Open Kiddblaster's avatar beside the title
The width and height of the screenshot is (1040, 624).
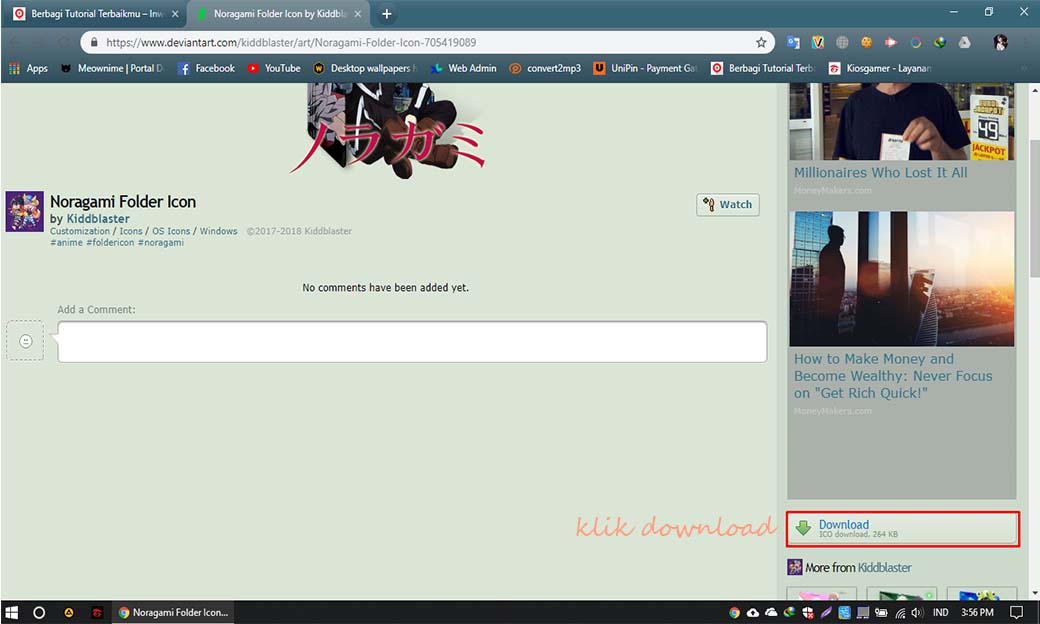point(25,212)
